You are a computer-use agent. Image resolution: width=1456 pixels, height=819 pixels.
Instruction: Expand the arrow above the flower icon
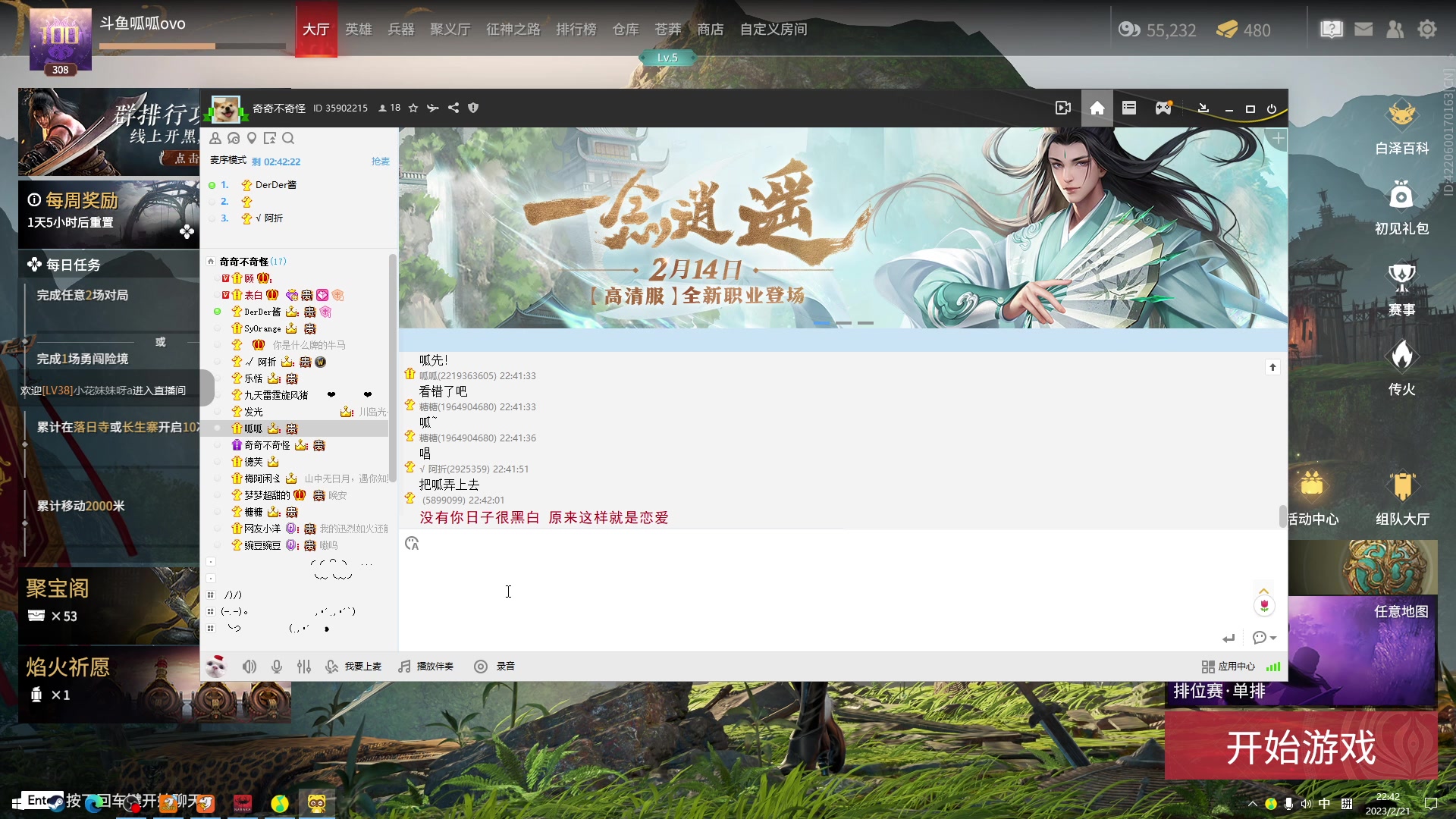coord(1263,591)
